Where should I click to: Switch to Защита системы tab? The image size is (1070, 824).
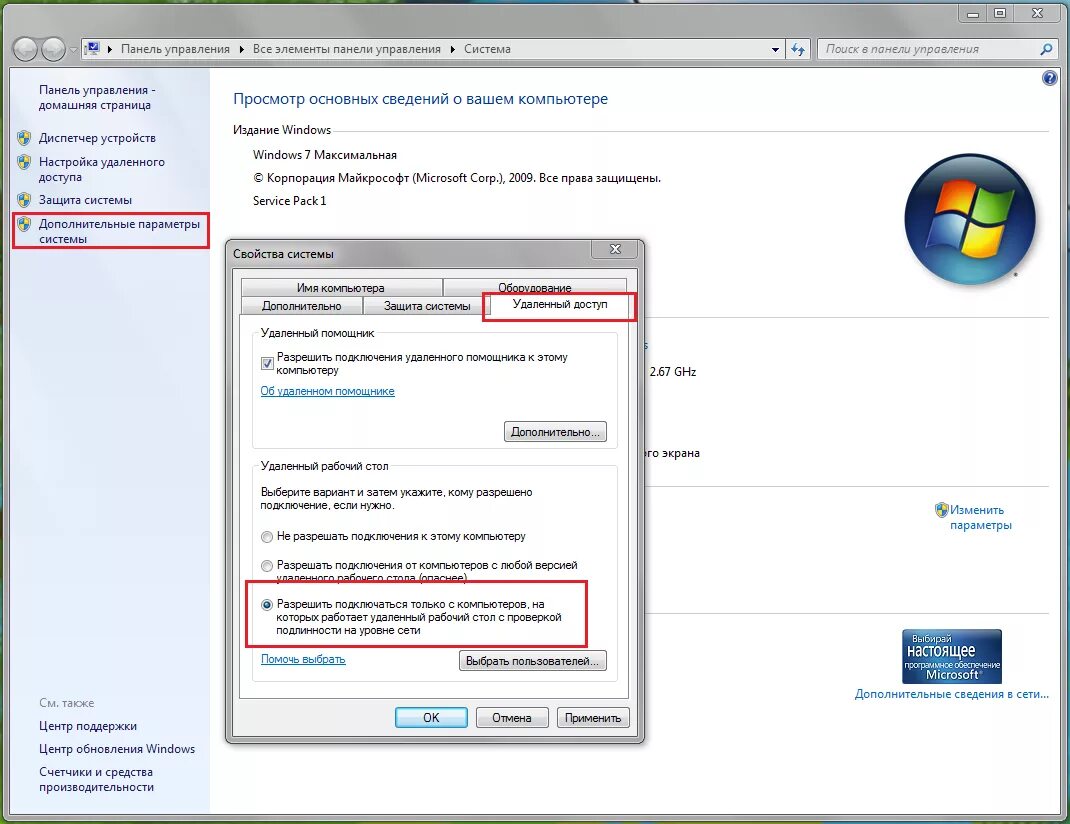(427, 306)
